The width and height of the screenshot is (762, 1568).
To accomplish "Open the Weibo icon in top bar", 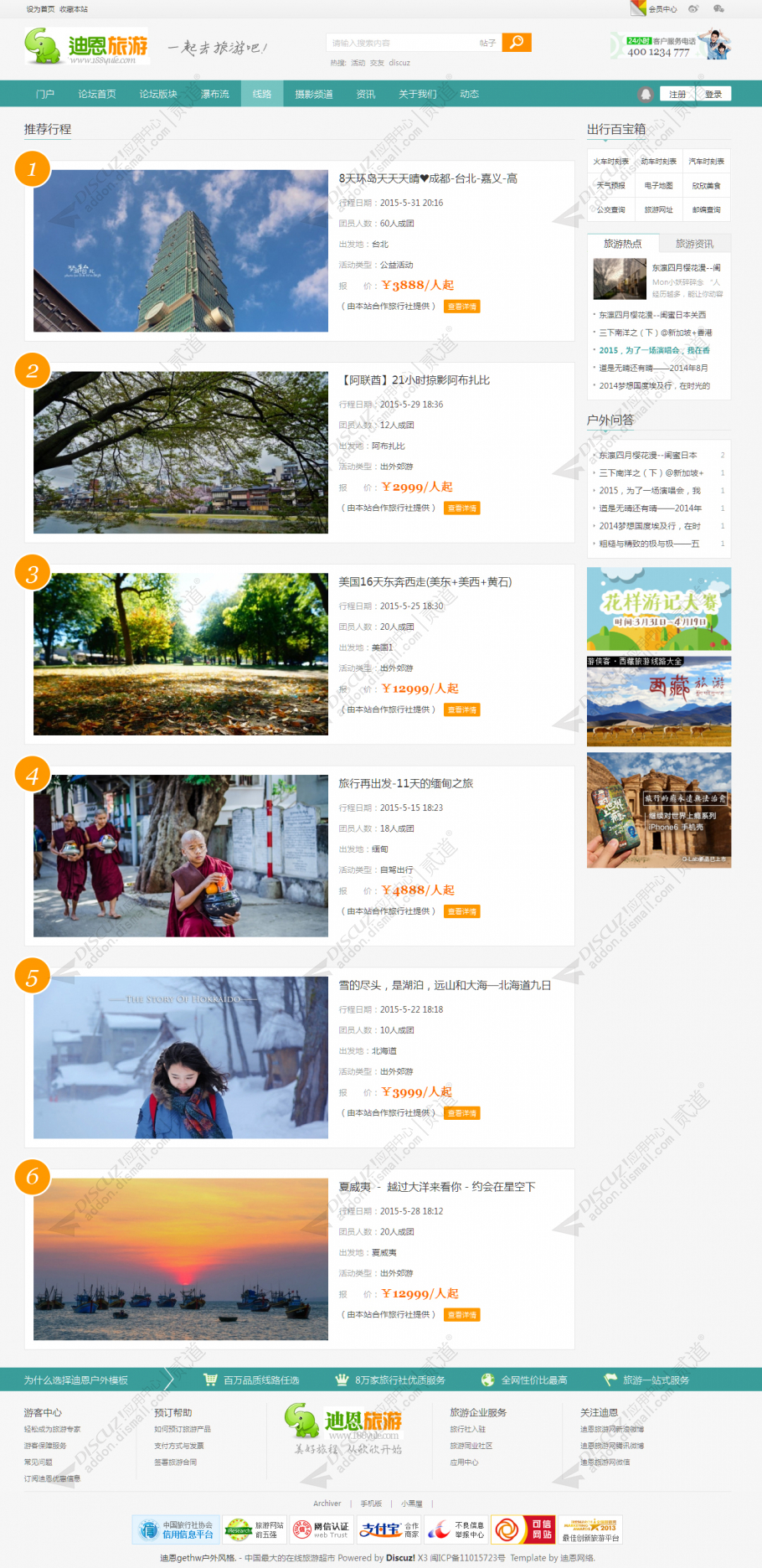I will [693, 8].
